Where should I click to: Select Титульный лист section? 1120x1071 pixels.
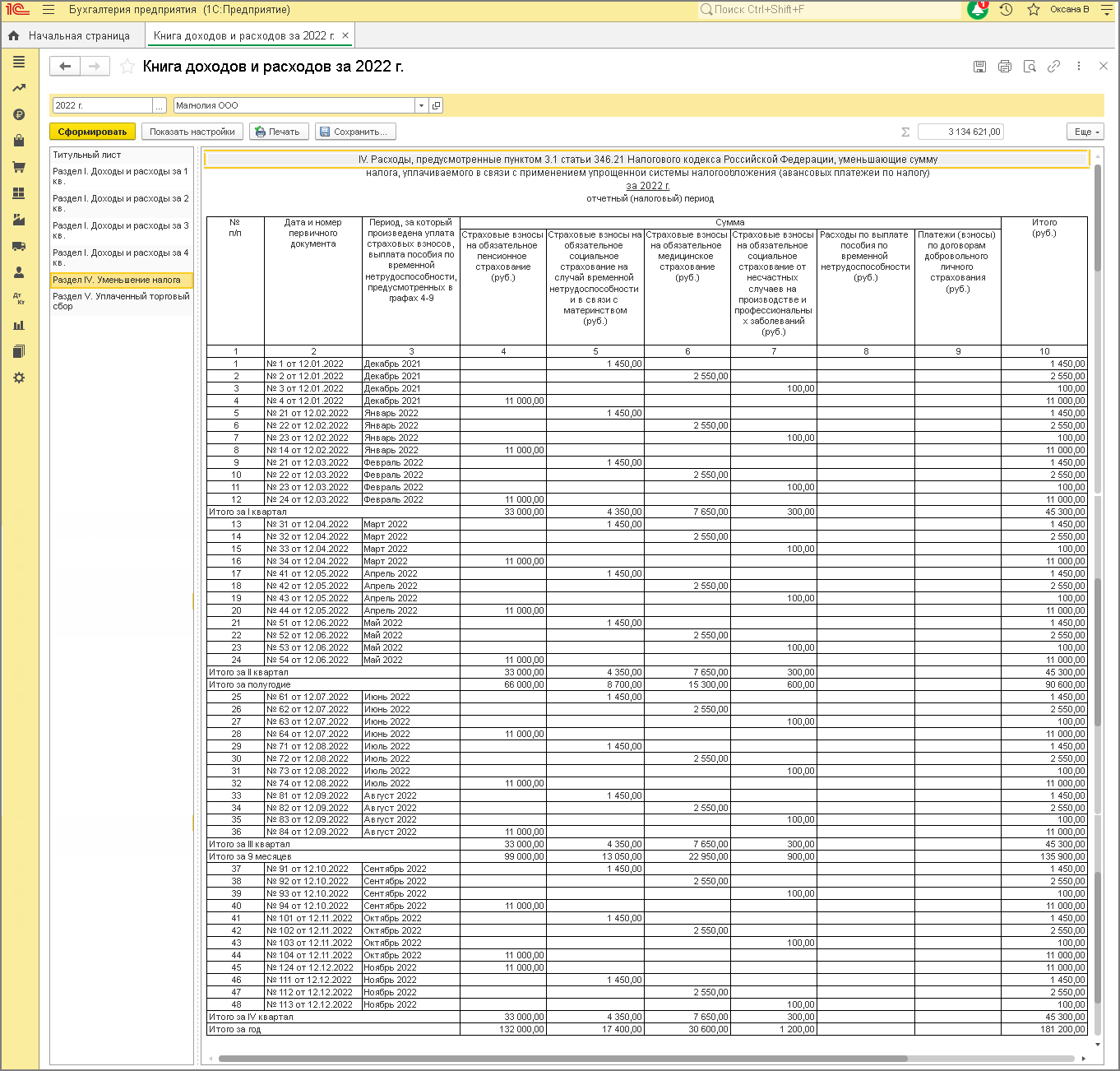point(121,155)
